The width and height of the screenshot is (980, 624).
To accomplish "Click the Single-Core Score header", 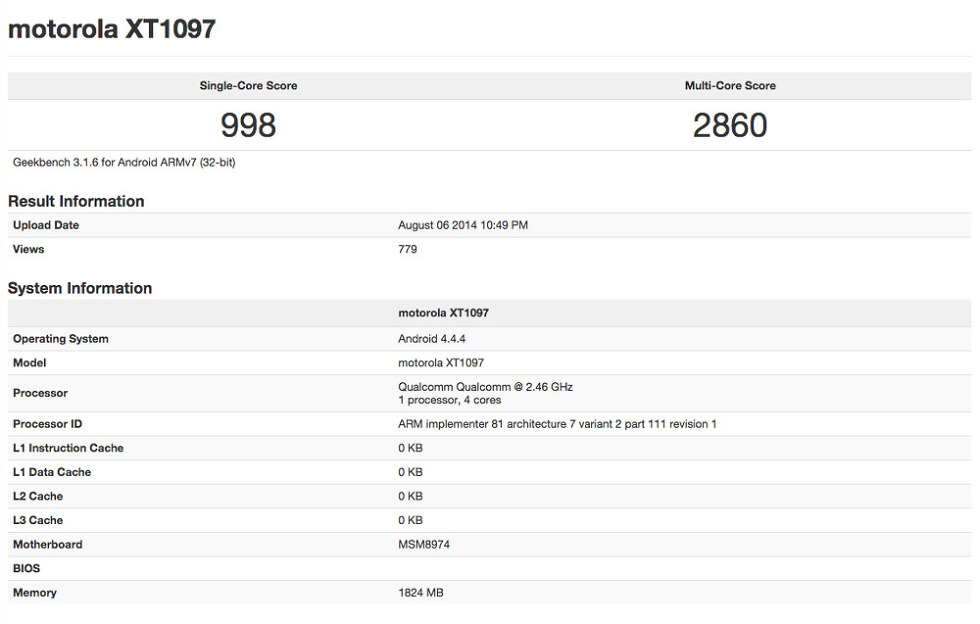I will (x=248, y=86).
